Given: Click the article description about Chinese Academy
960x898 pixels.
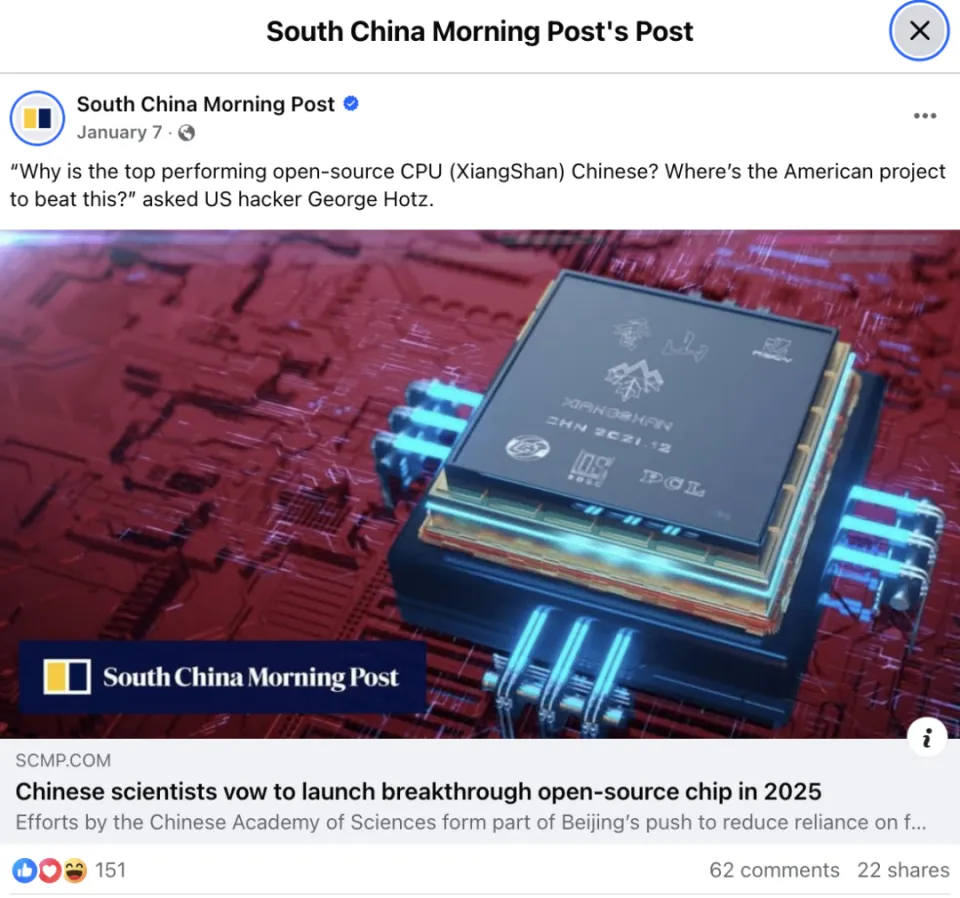Looking at the screenshot, I should (x=470, y=822).
